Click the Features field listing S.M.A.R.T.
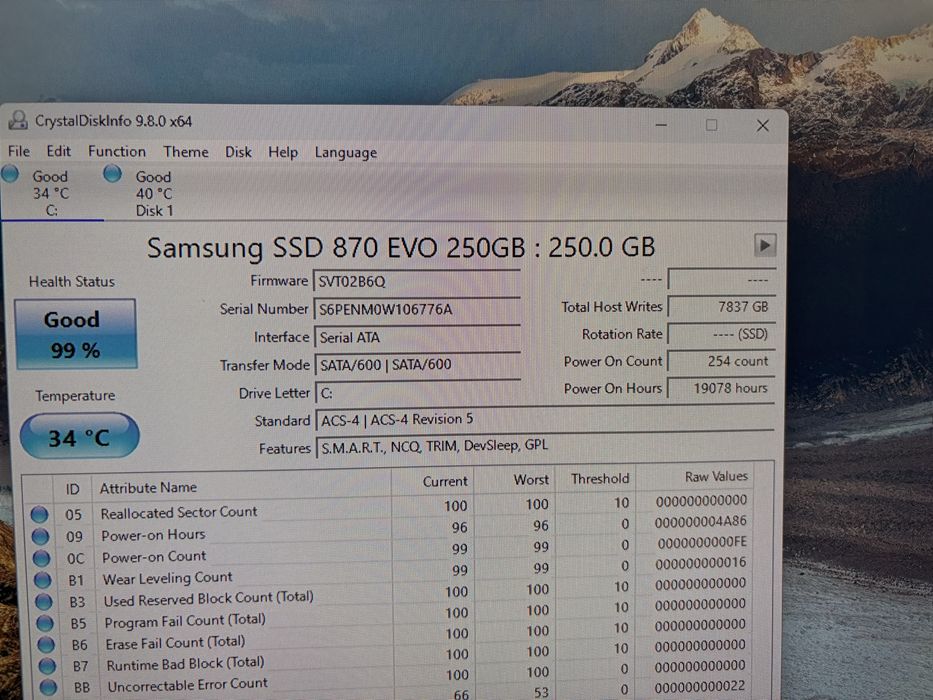The width and height of the screenshot is (933, 700). (x=546, y=446)
